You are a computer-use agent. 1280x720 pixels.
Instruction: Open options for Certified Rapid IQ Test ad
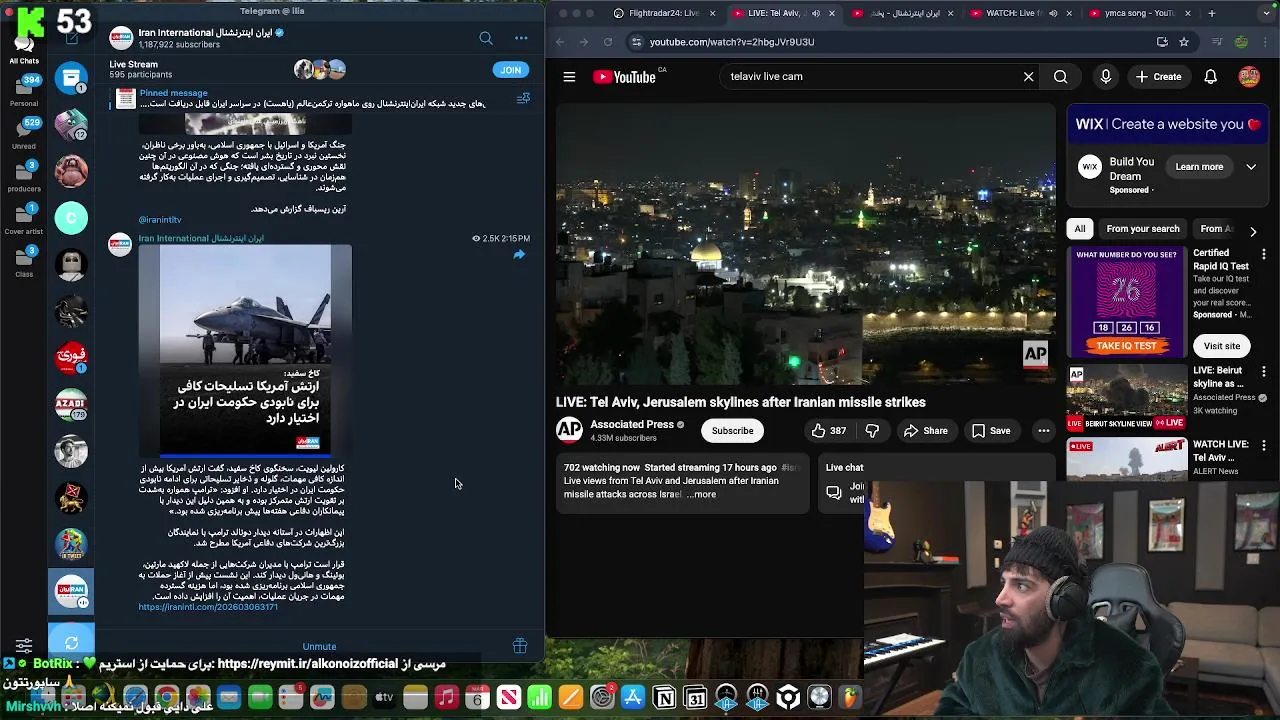tap(1264, 254)
